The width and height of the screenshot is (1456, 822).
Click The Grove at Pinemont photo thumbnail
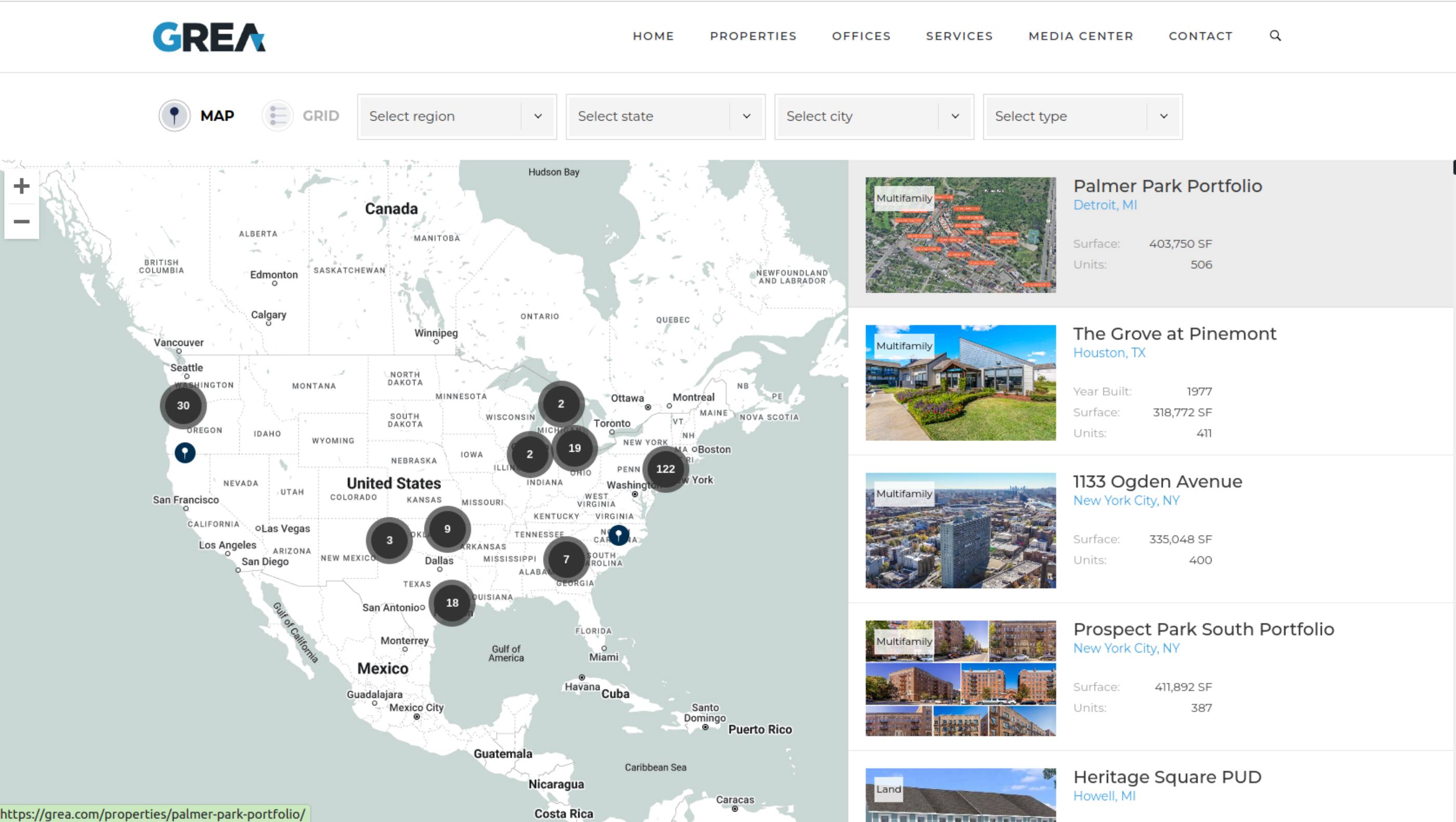(960, 383)
